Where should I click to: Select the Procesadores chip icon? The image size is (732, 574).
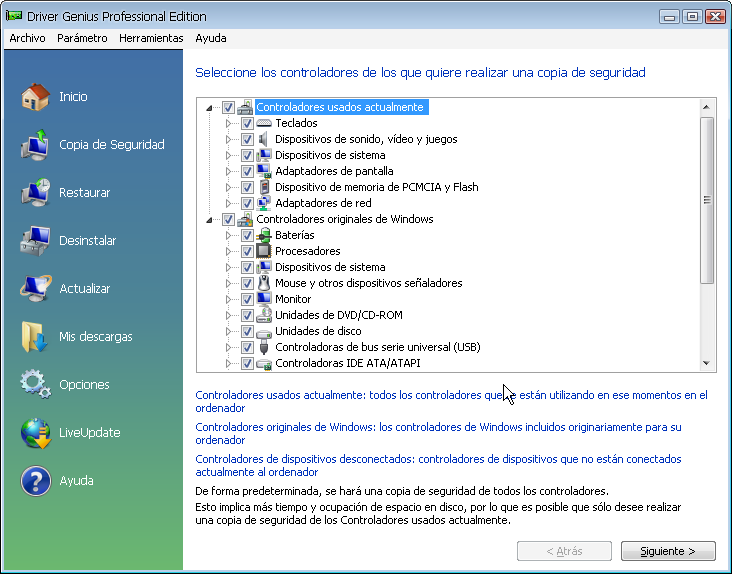264,251
